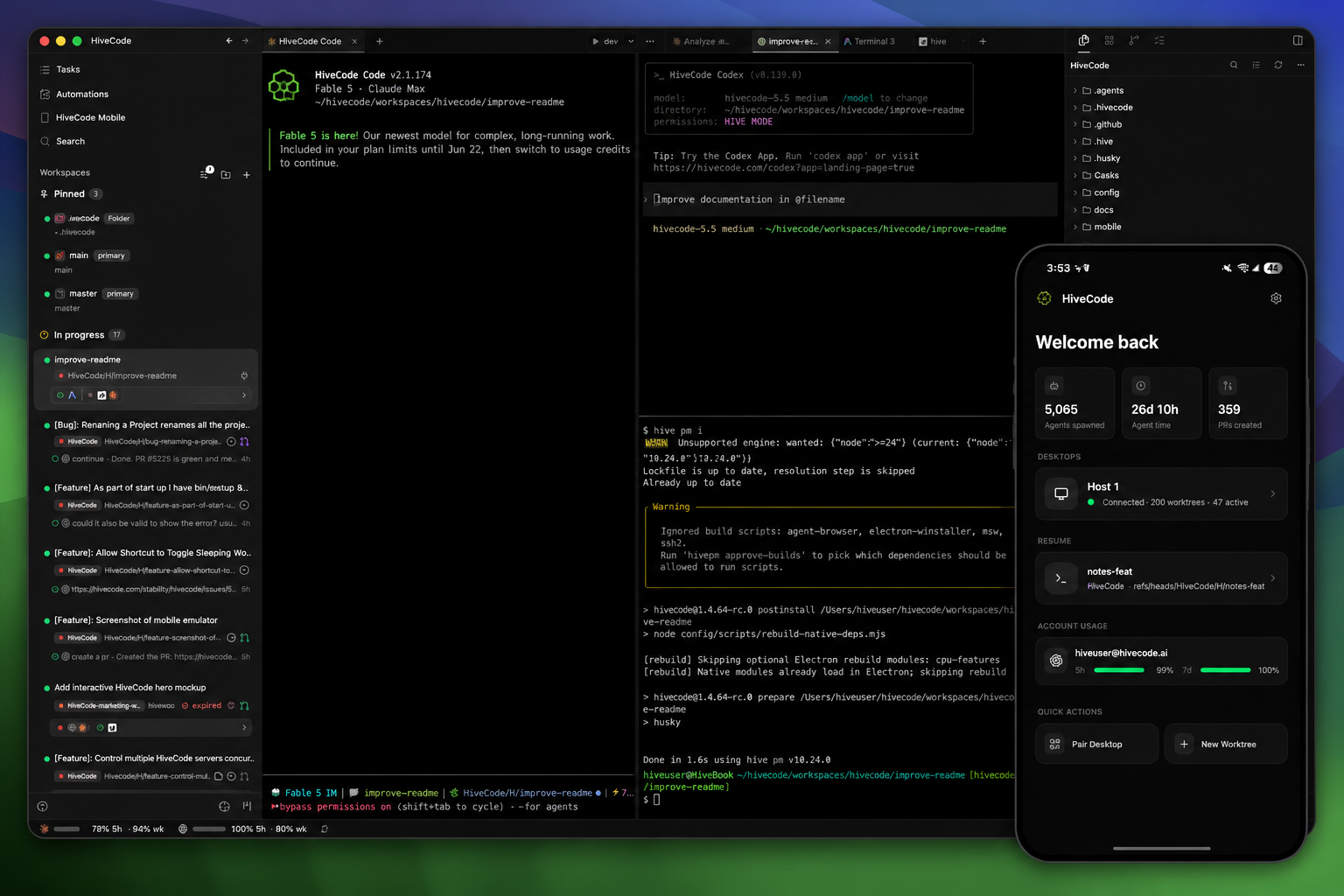Navigate forward with the right arrow
The image size is (1344, 896).
point(245,41)
